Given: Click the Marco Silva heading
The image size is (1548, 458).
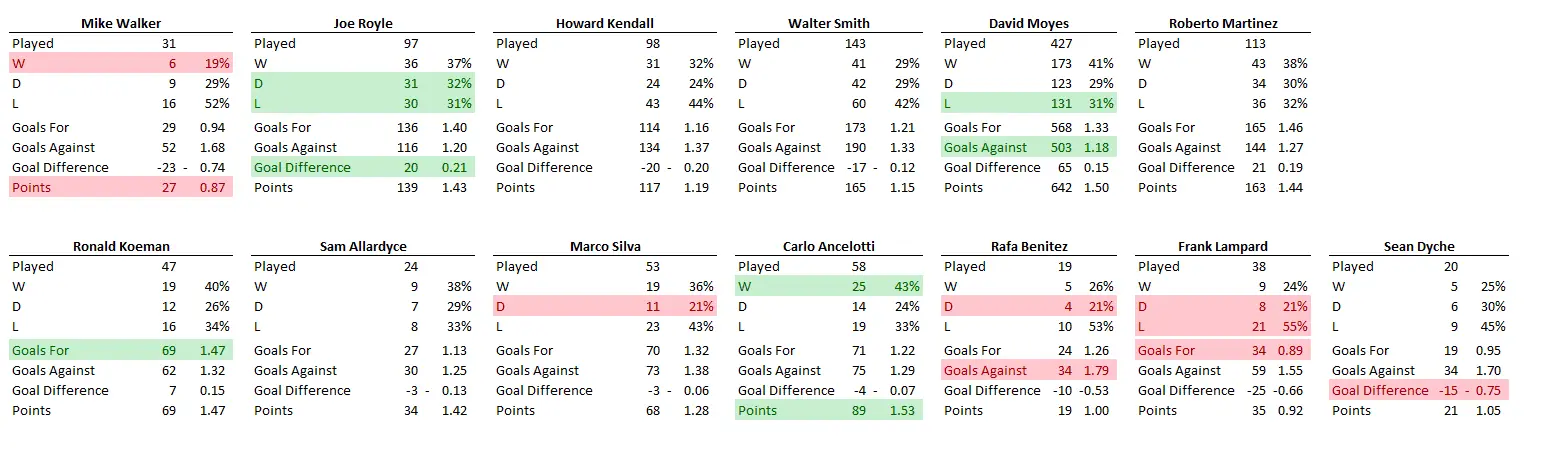Looking at the screenshot, I should [x=603, y=246].
